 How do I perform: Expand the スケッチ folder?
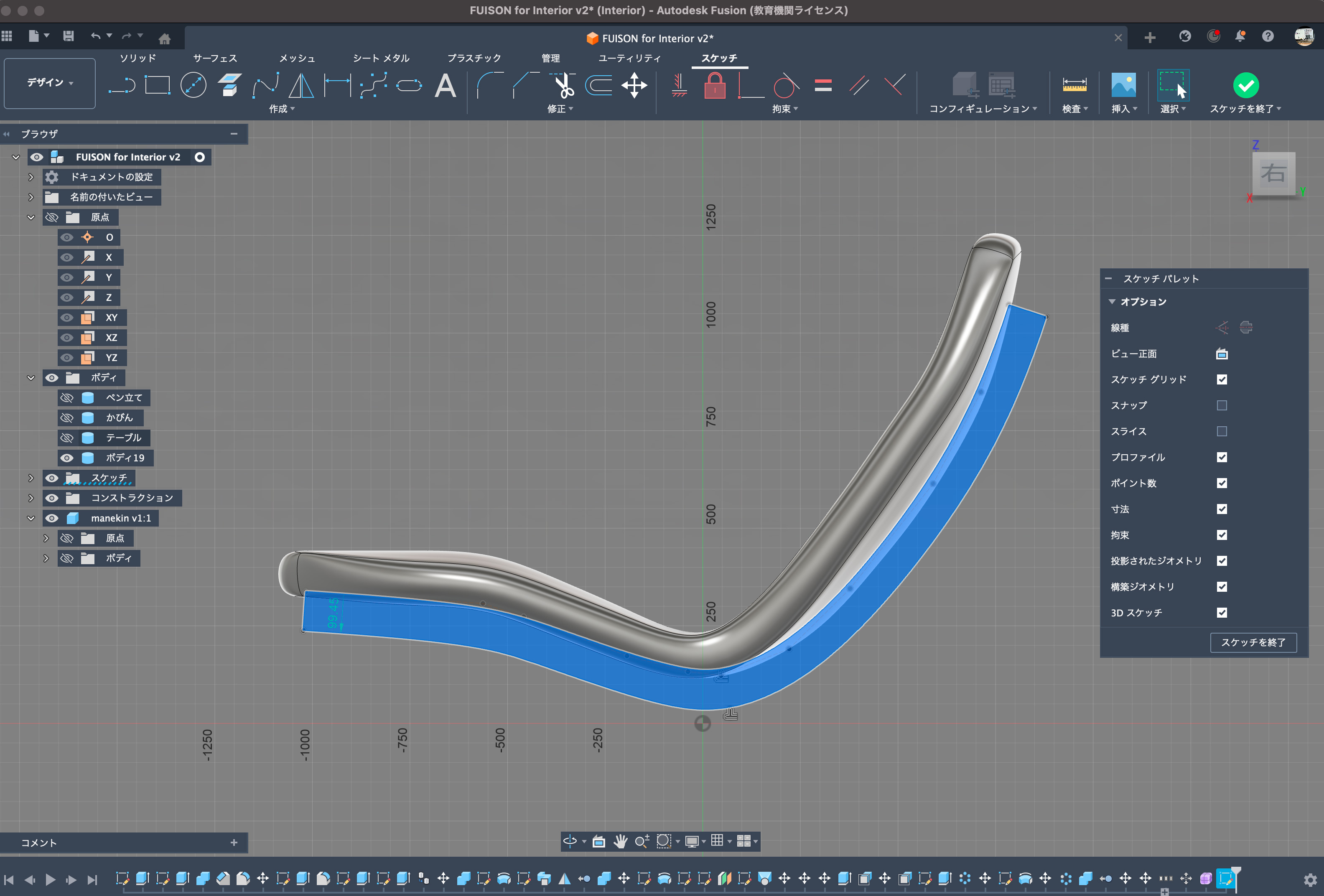point(31,478)
